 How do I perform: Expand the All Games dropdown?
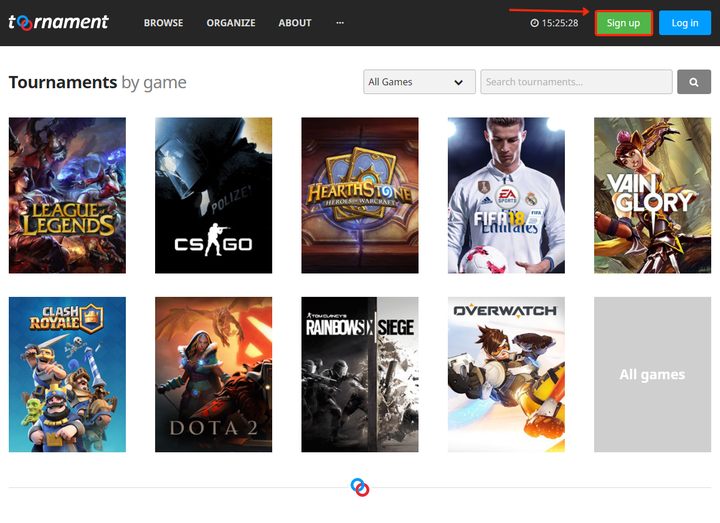coord(419,82)
